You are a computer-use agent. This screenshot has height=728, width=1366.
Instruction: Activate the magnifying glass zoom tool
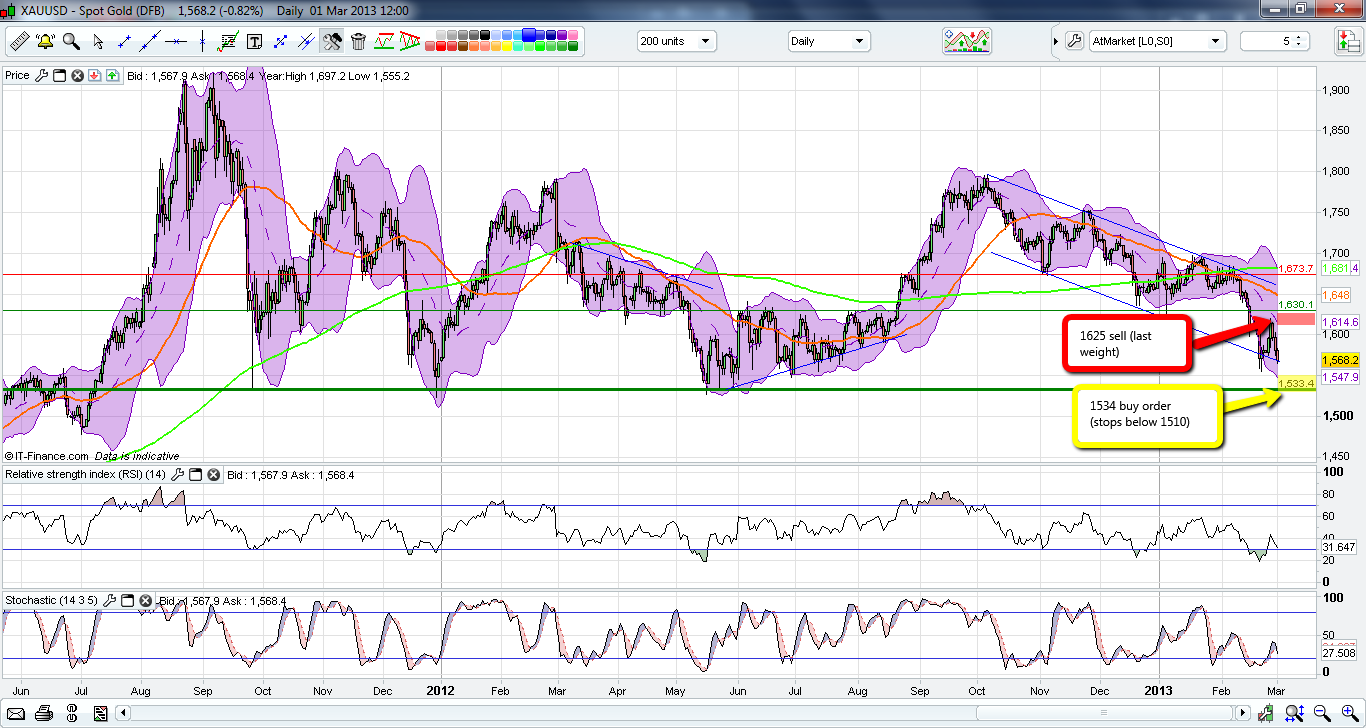[x=71, y=41]
